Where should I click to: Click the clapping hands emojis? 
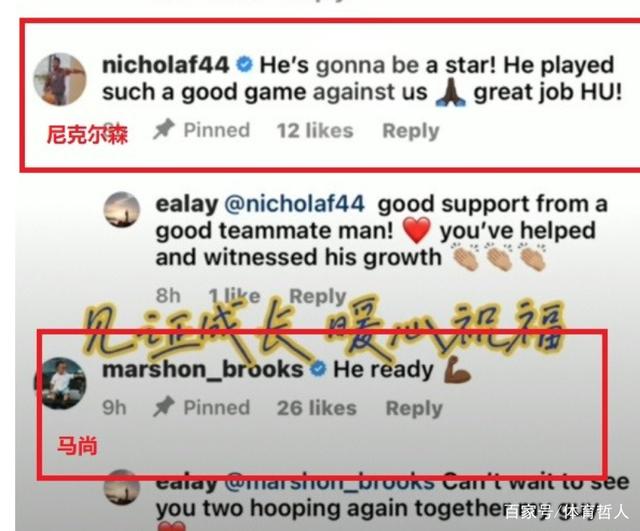coord(500,258)
